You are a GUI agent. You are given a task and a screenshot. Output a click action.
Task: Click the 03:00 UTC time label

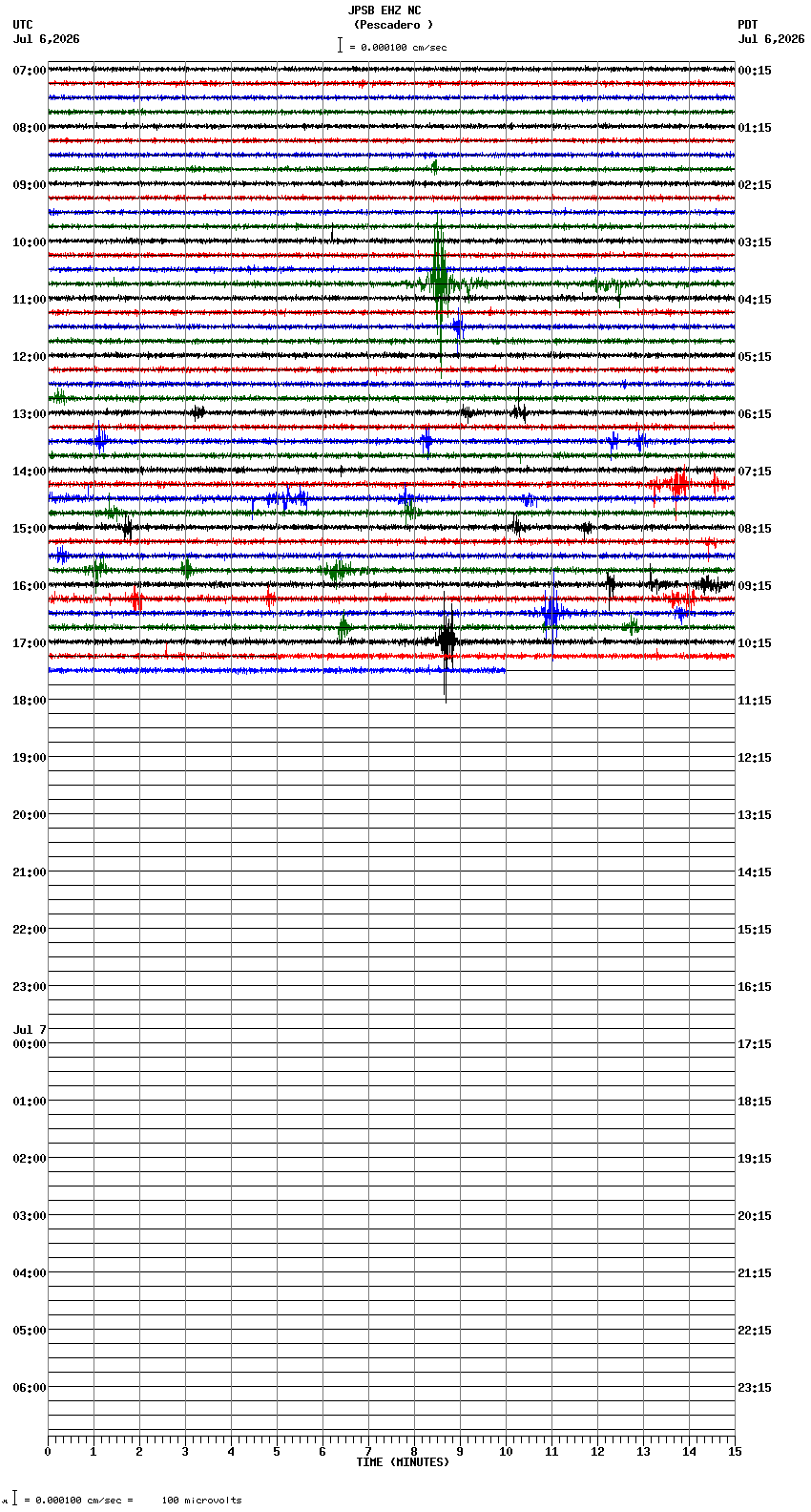[30, 1216]
